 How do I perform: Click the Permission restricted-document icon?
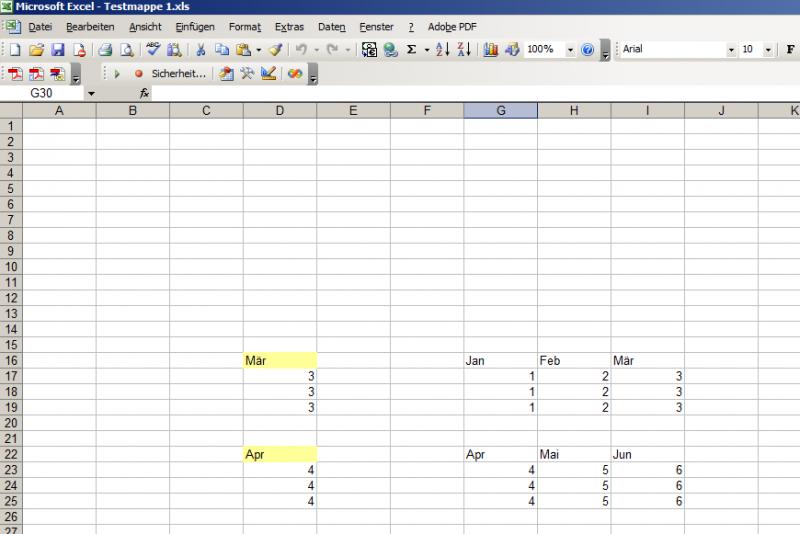(79, 49)
